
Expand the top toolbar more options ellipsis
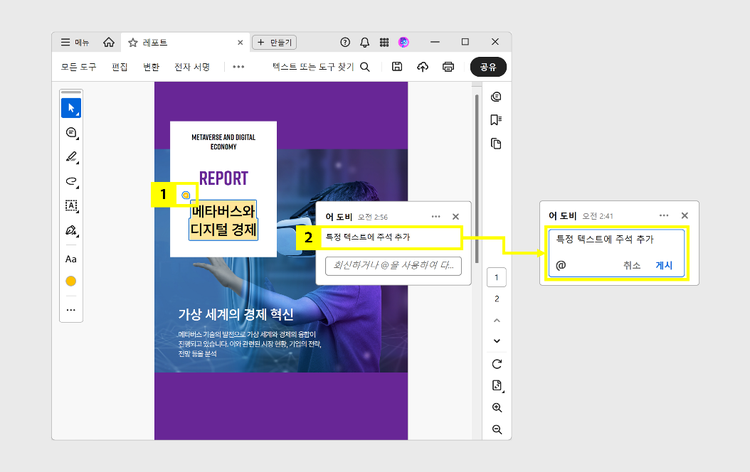(x=238, y=67)
